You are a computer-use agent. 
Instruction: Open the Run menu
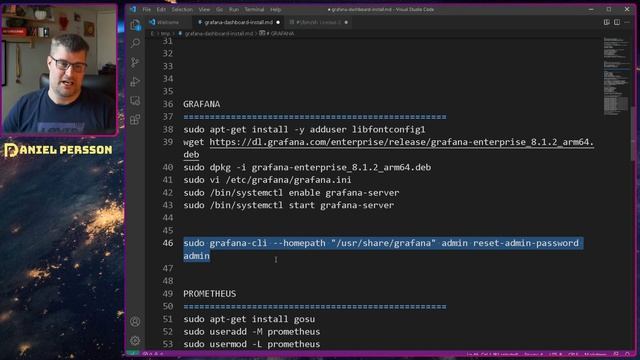coord(234,9)
